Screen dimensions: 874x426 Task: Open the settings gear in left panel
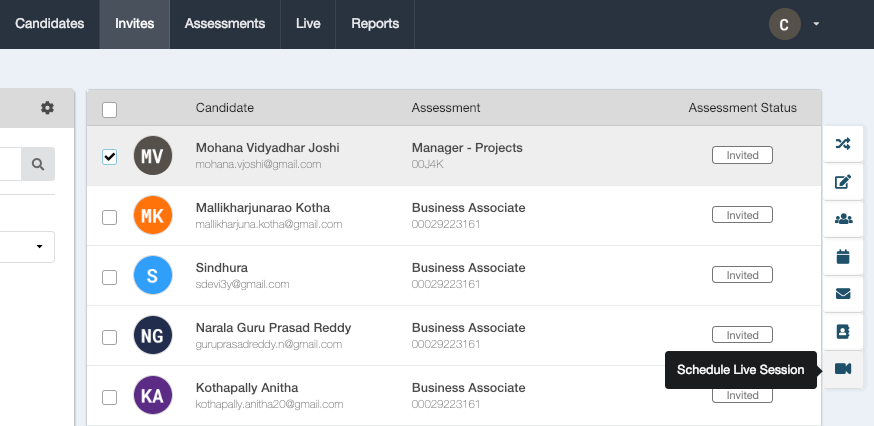[x=47, y=108]
